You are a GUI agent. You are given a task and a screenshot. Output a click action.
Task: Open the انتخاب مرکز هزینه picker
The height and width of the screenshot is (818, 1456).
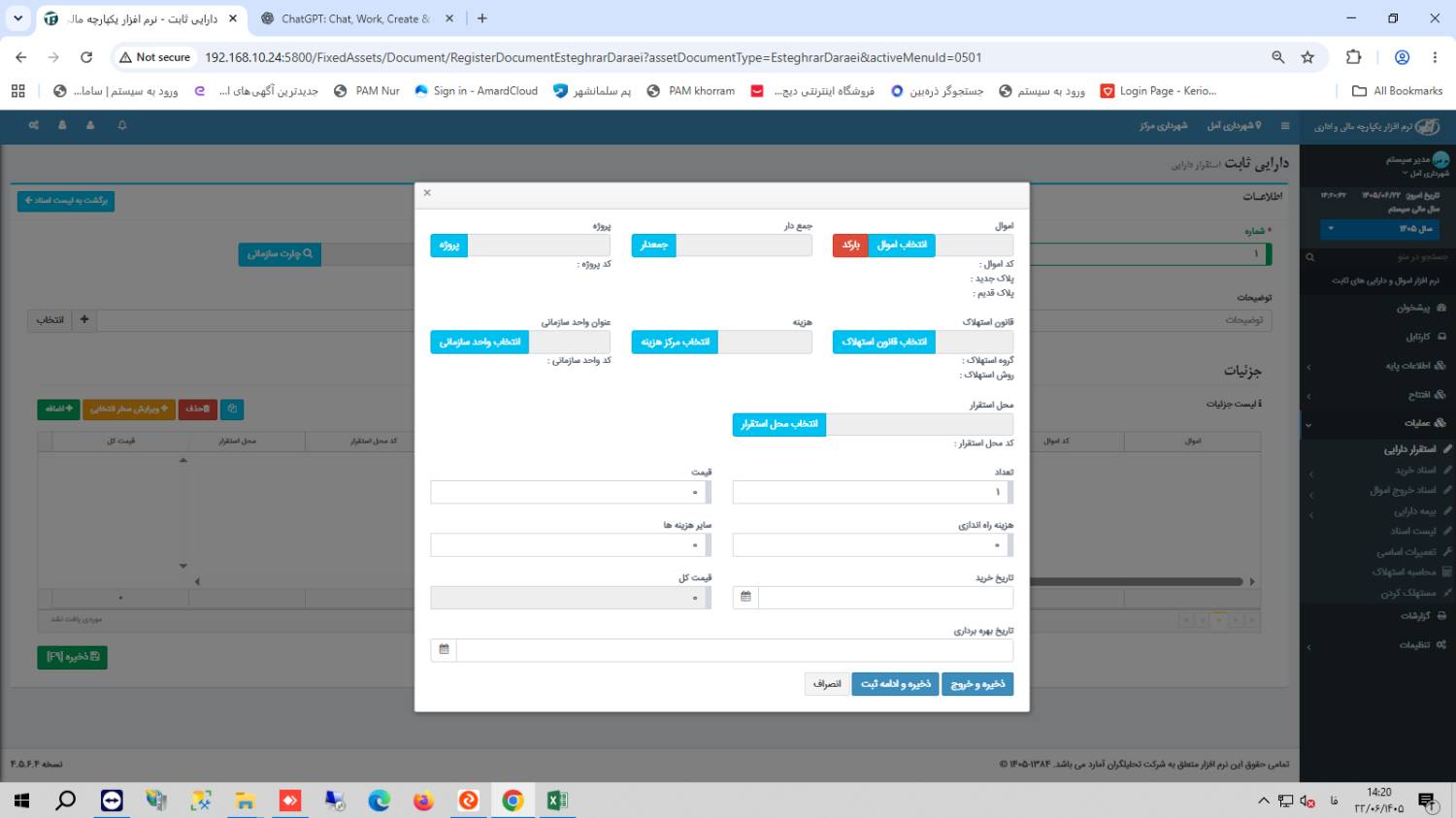[x=675, y=342]
